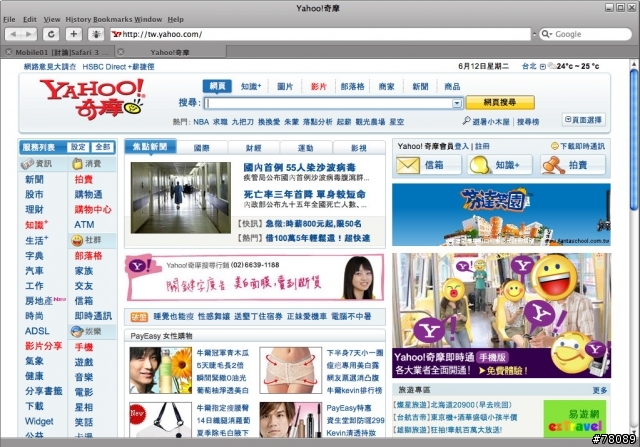Click the 娛樂 category icon
640x447 pixels.
tap(77, 331)
